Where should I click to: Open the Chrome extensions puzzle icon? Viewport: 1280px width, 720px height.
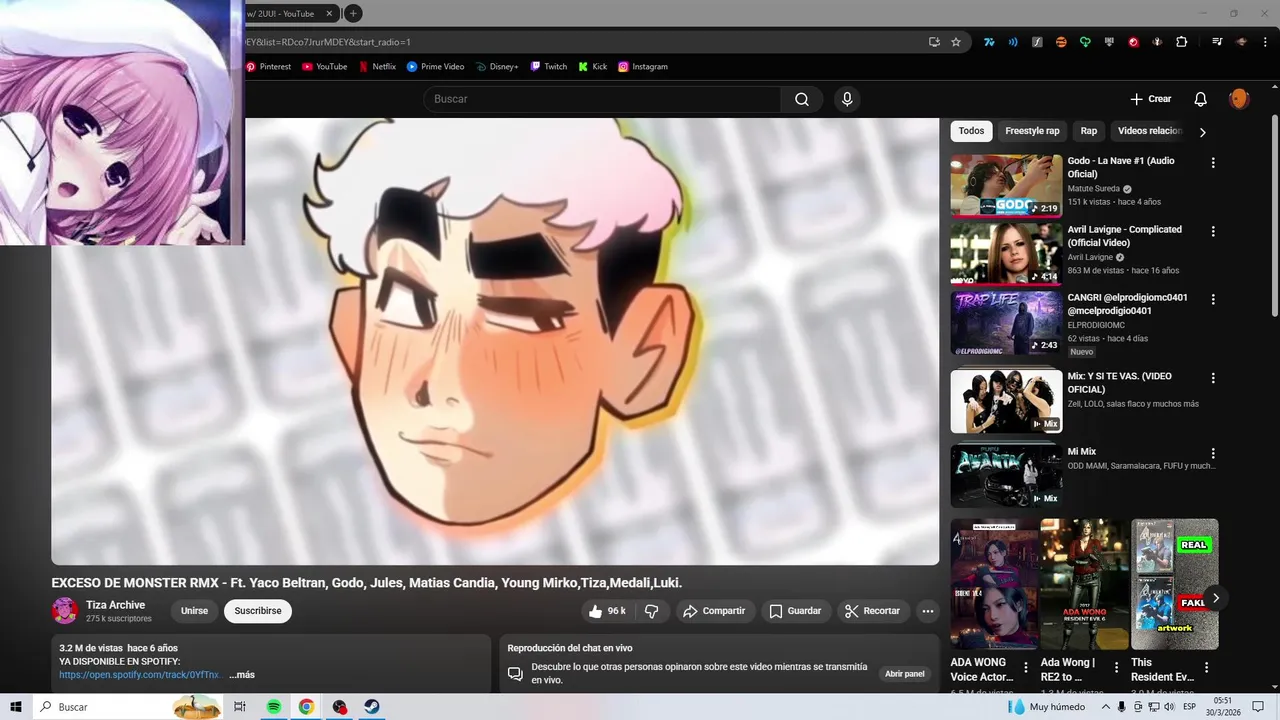pos(1181,42)
